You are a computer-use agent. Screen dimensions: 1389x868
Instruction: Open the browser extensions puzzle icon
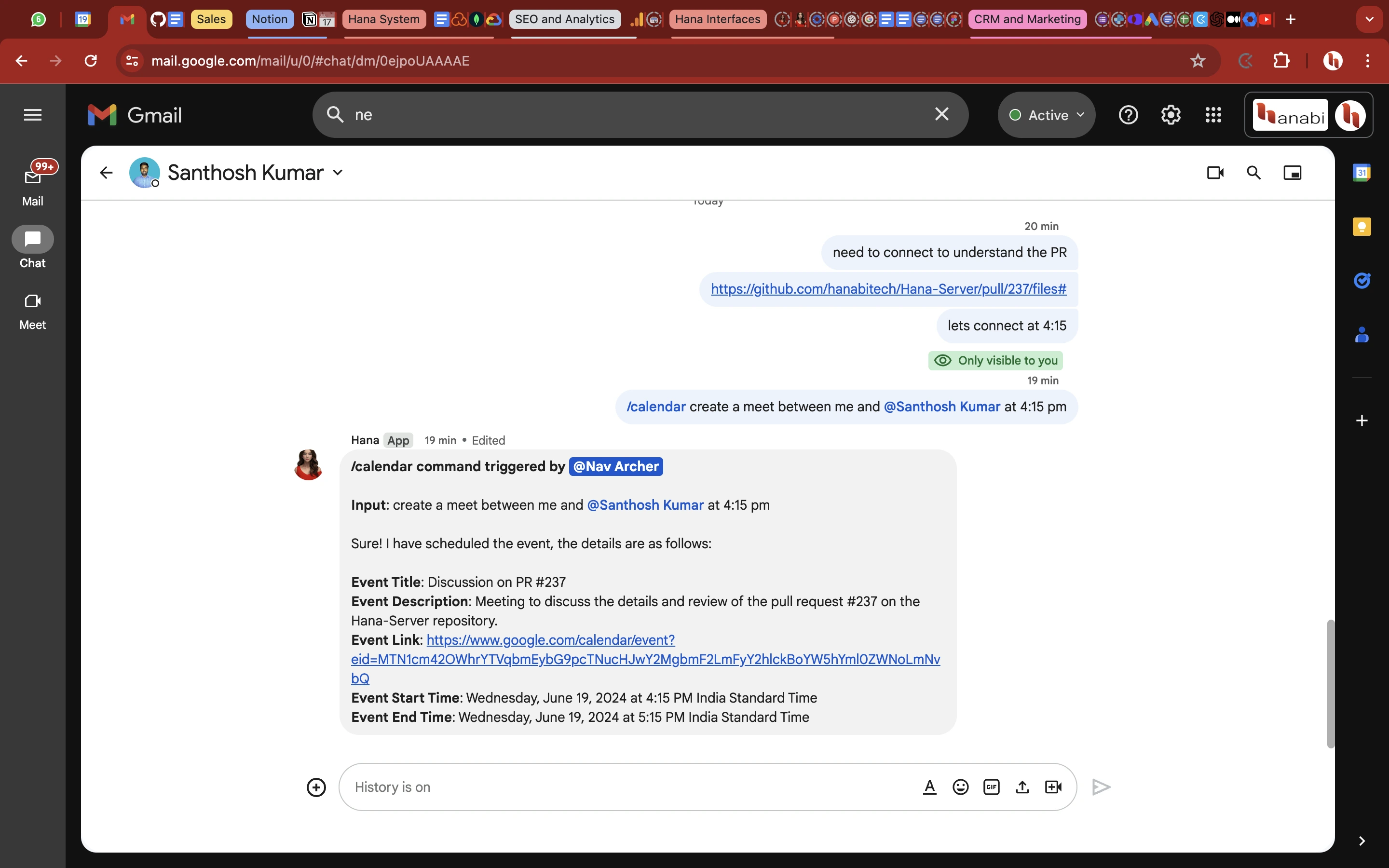[x=1281, y=61]
